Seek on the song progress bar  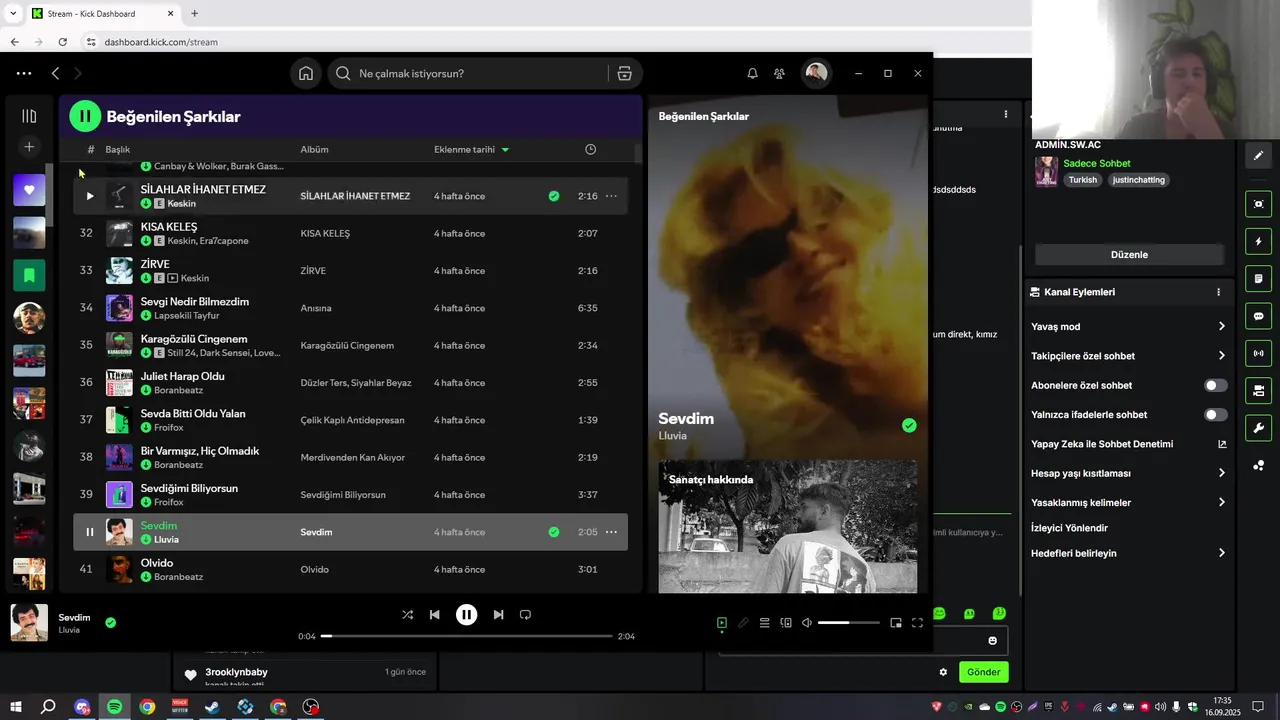466,636
